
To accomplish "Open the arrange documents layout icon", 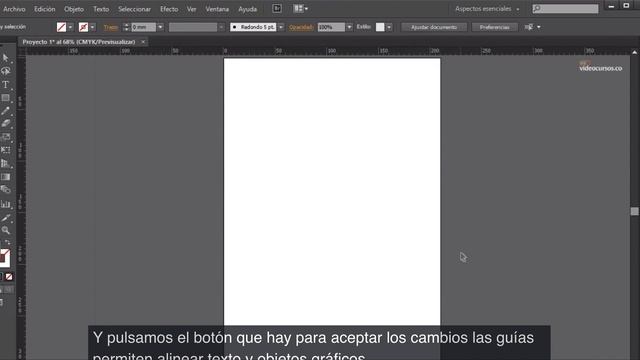I will click(x=301, y=9).
